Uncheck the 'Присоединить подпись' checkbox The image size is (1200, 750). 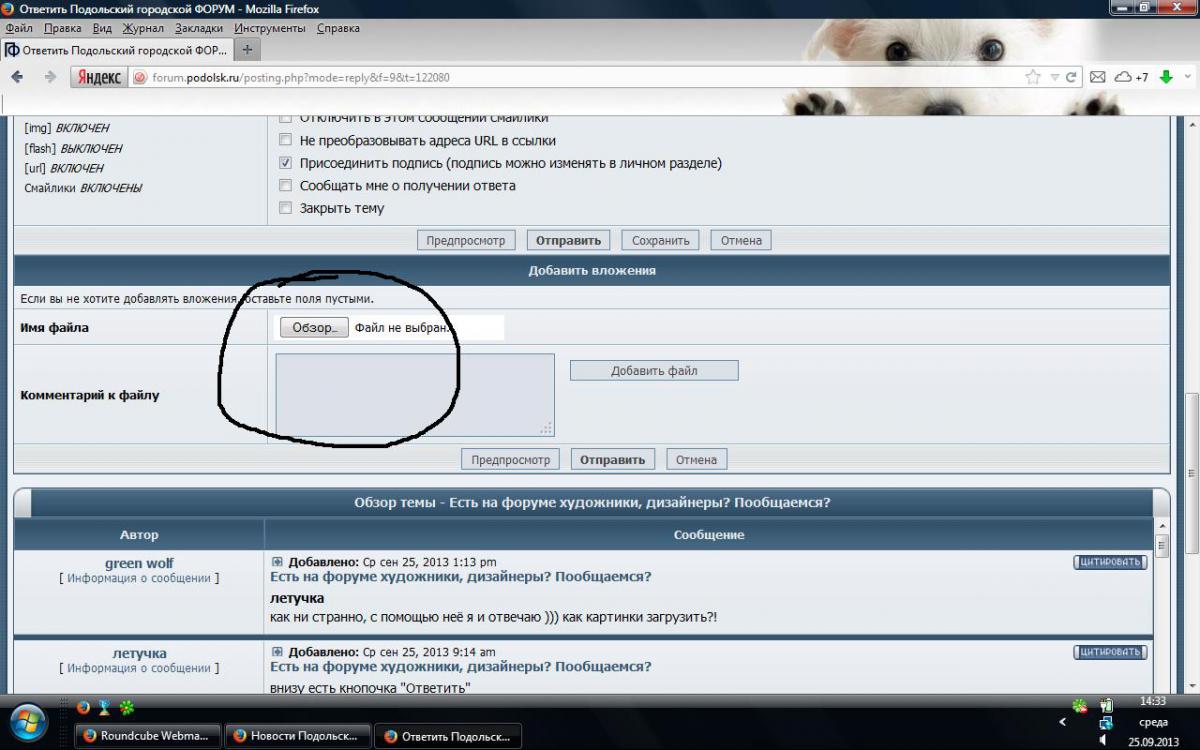285,163
